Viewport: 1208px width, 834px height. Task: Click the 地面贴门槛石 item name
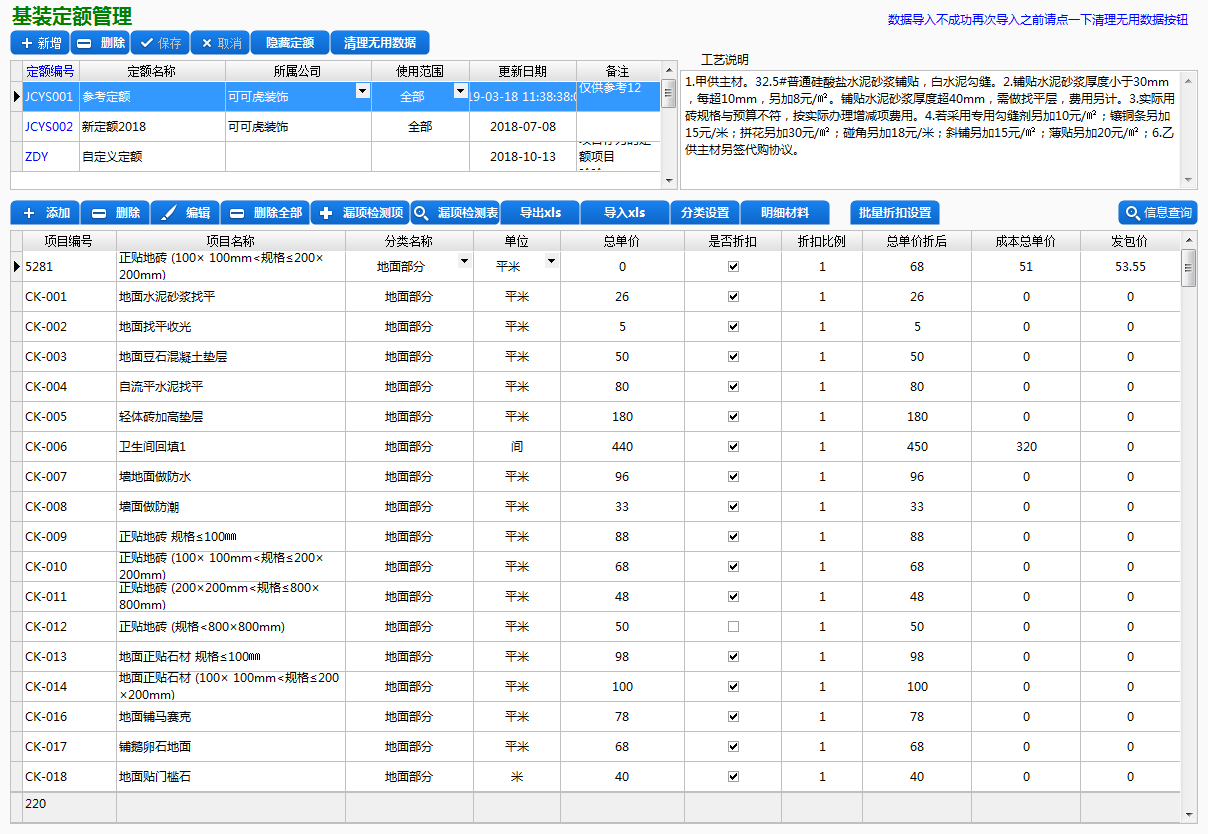155,777
